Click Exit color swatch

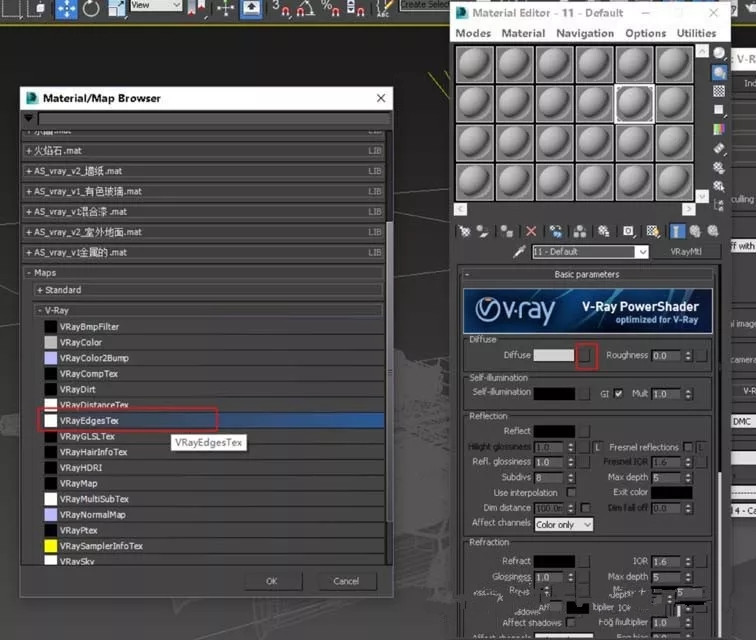pos(672,492)
